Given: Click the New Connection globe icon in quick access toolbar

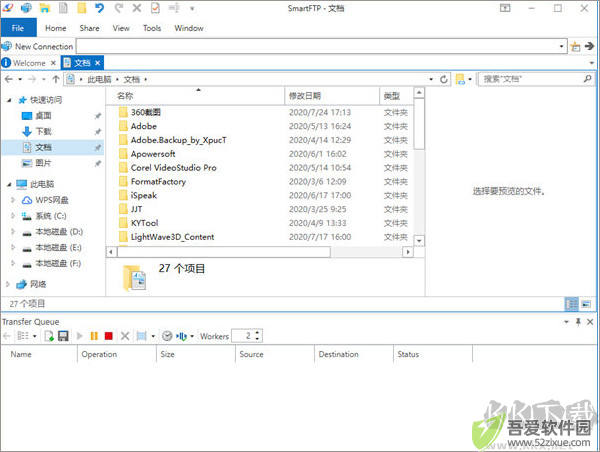Looking at the screenshot, I should (x=26, y=8).
